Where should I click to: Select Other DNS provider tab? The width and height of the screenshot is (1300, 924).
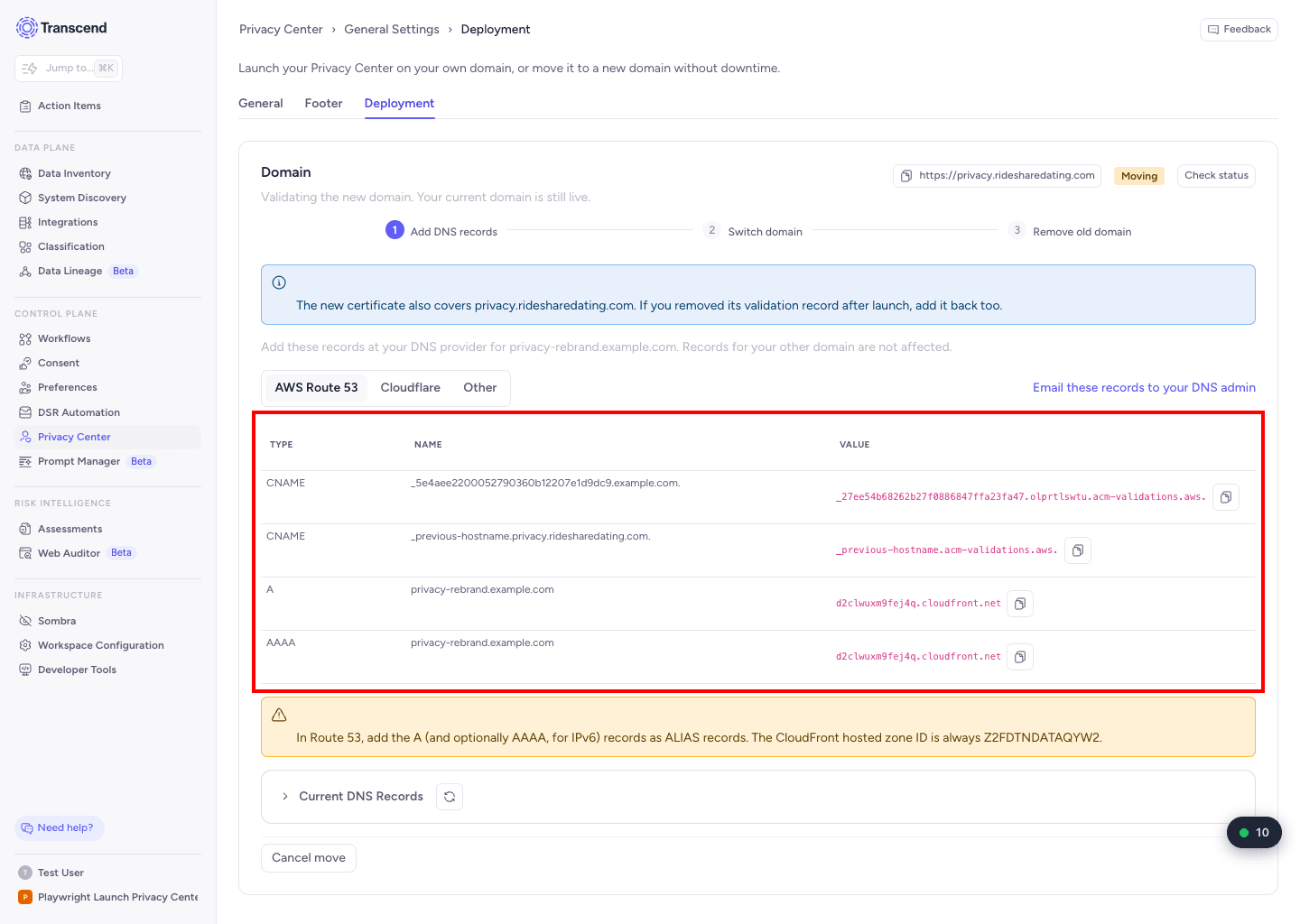480,388
